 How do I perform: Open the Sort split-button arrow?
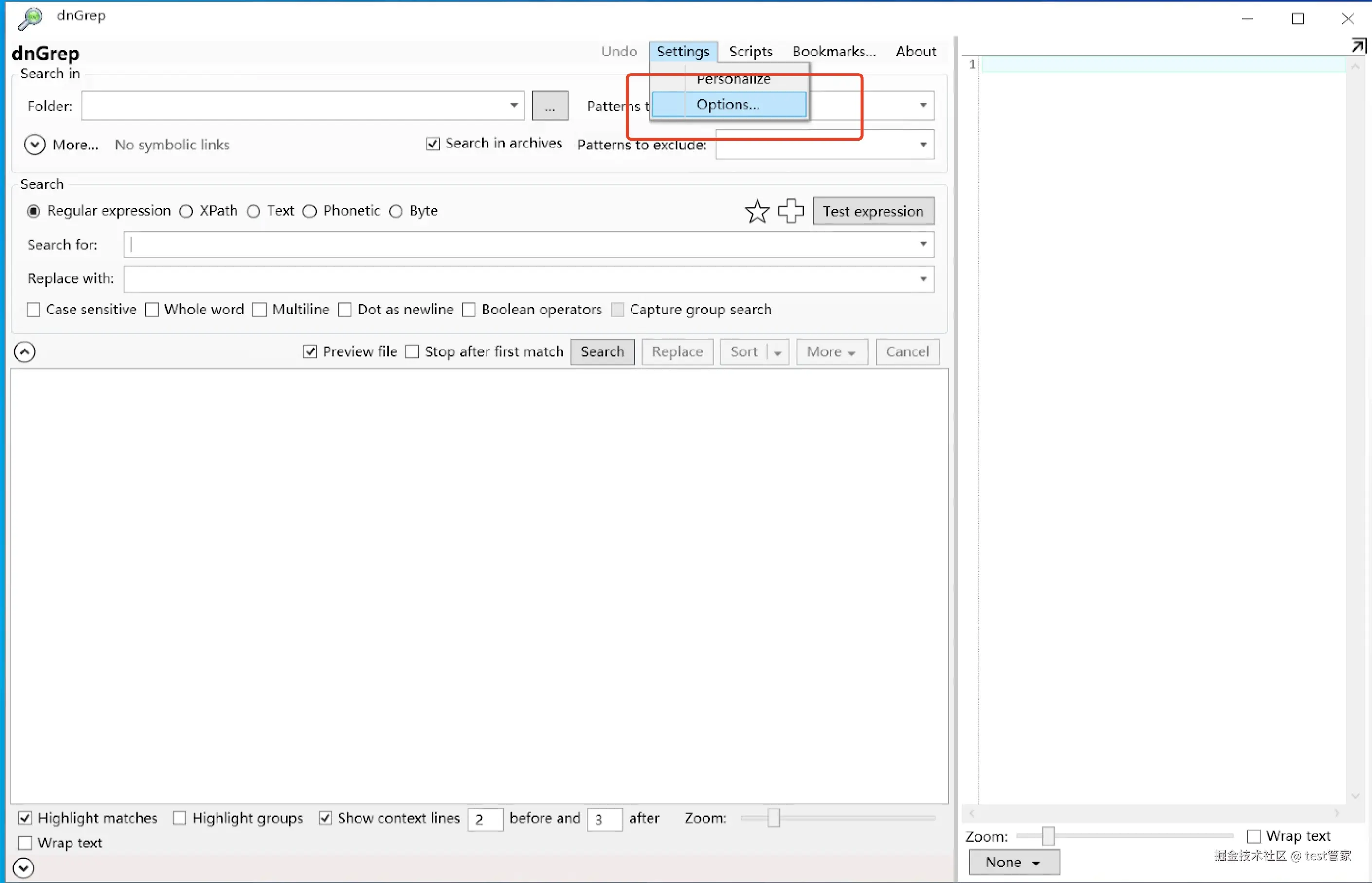777,352
